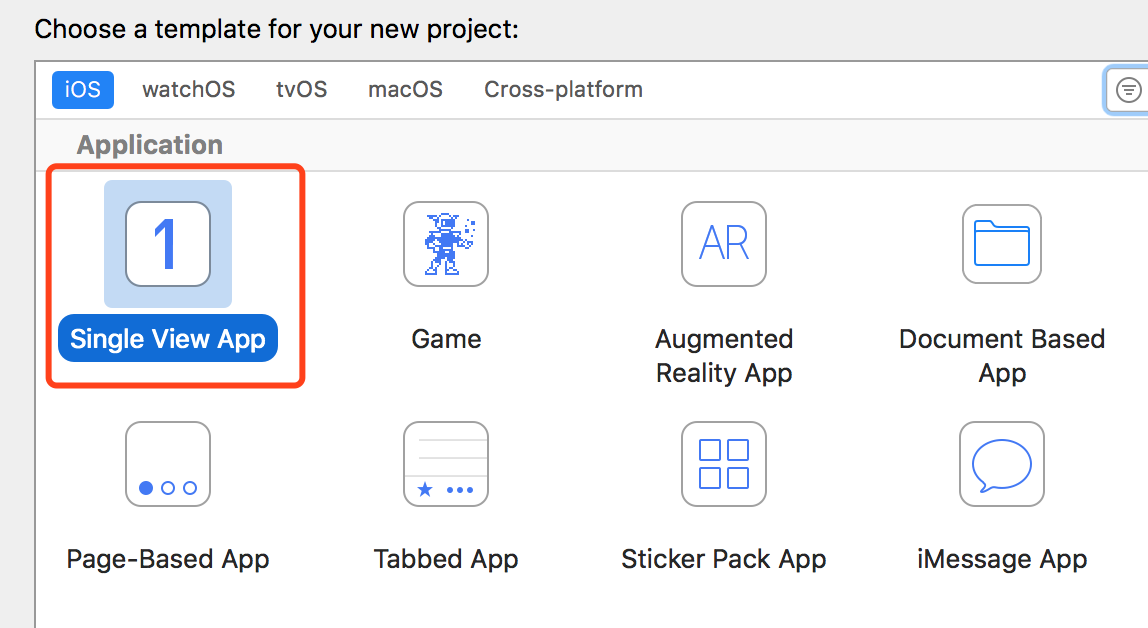Click the Game template label
The image size is (1148, 628).
pos(446,339)
